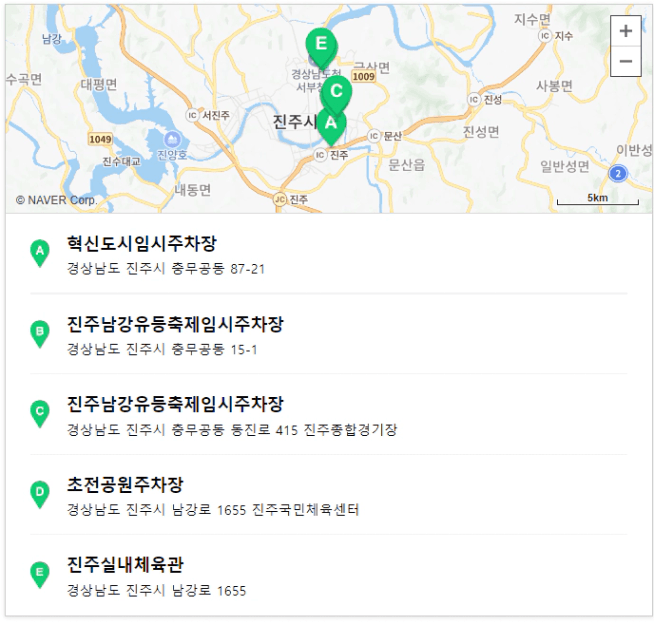
Task: Click the blue route 2 marker on map
Action: pyautogui.click(x=618, y=174)
